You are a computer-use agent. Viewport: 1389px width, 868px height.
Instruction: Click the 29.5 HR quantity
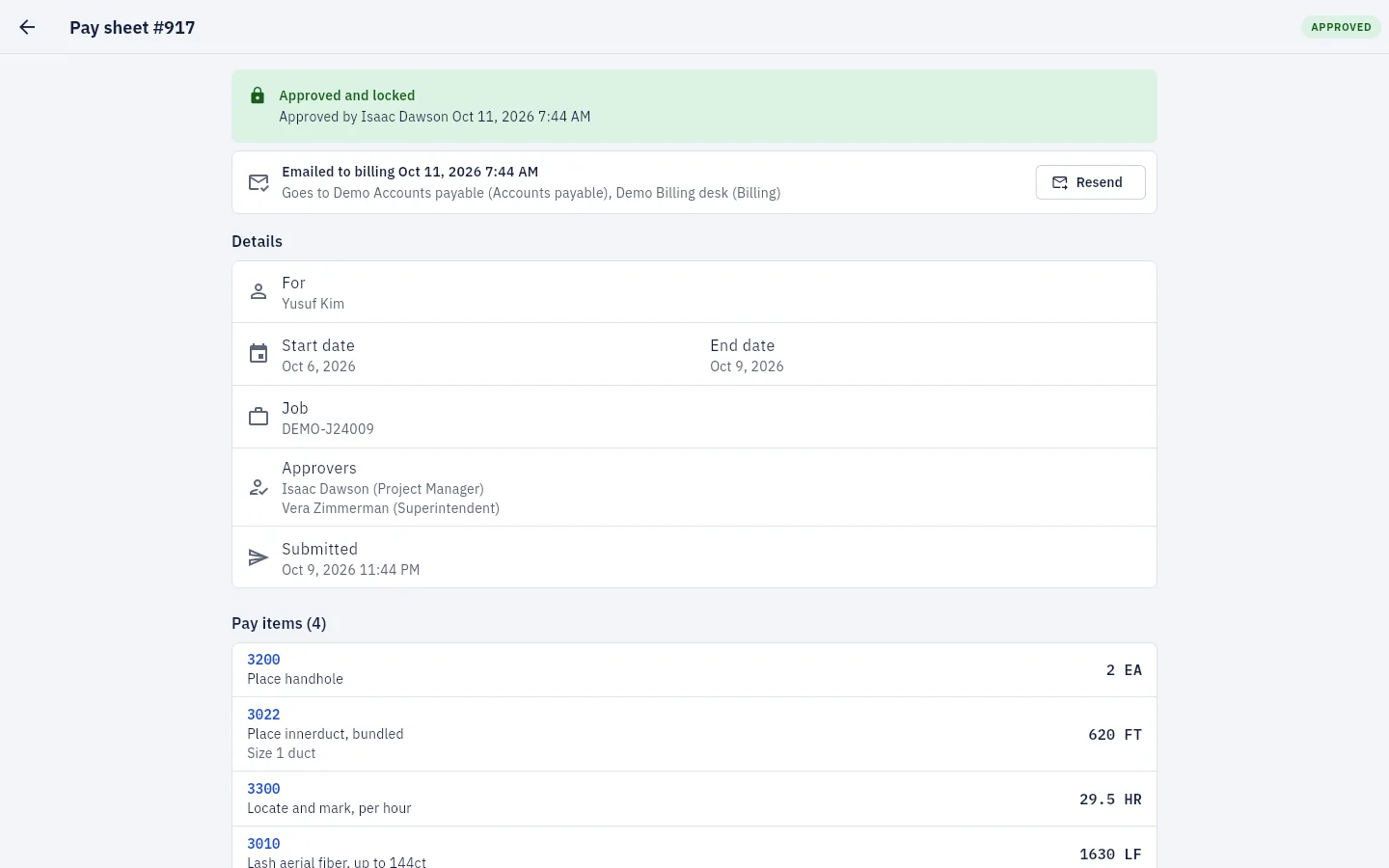point(1110,800)
